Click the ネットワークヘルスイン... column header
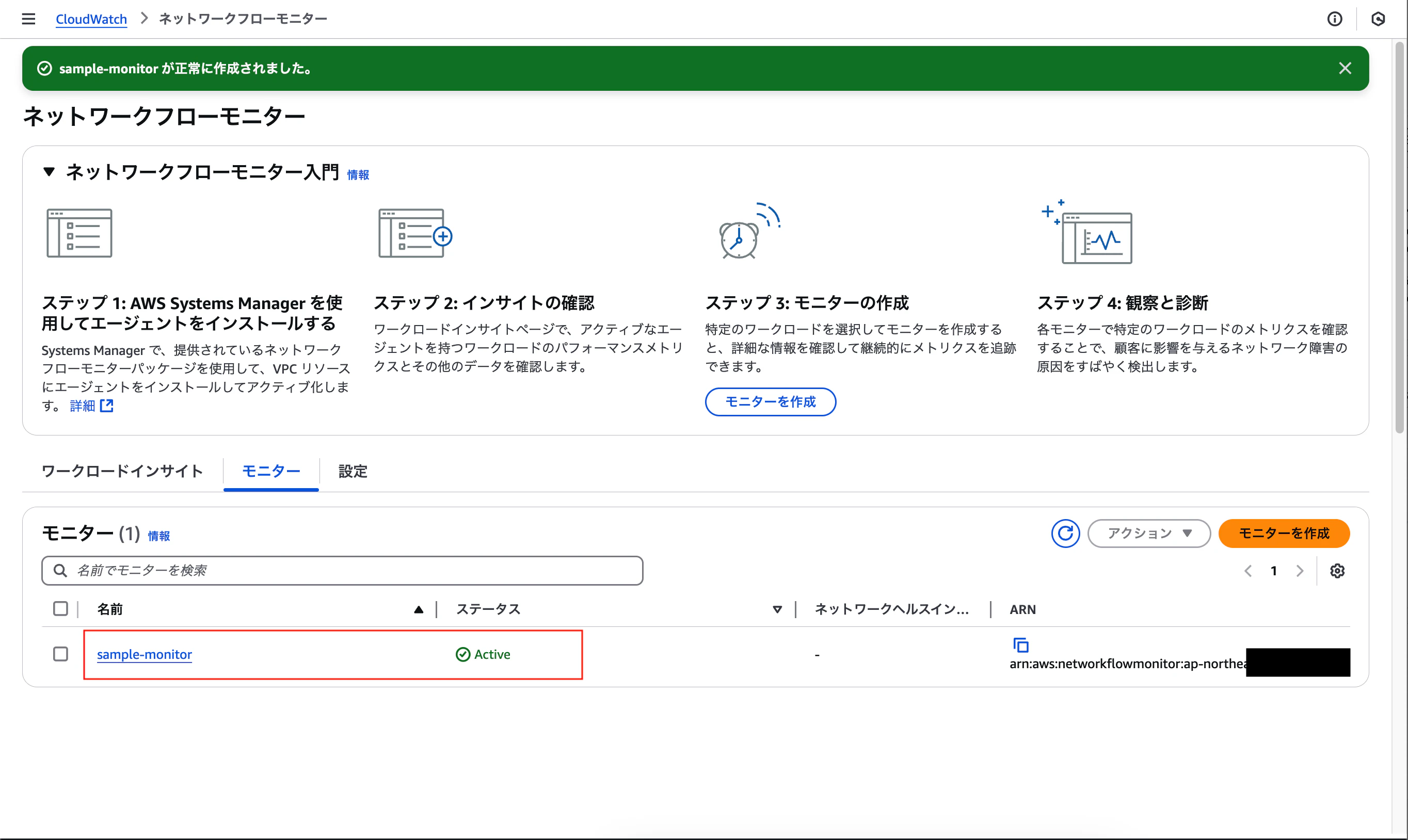The width and height of the screenshot is (1408, 840). click(892, 610)
